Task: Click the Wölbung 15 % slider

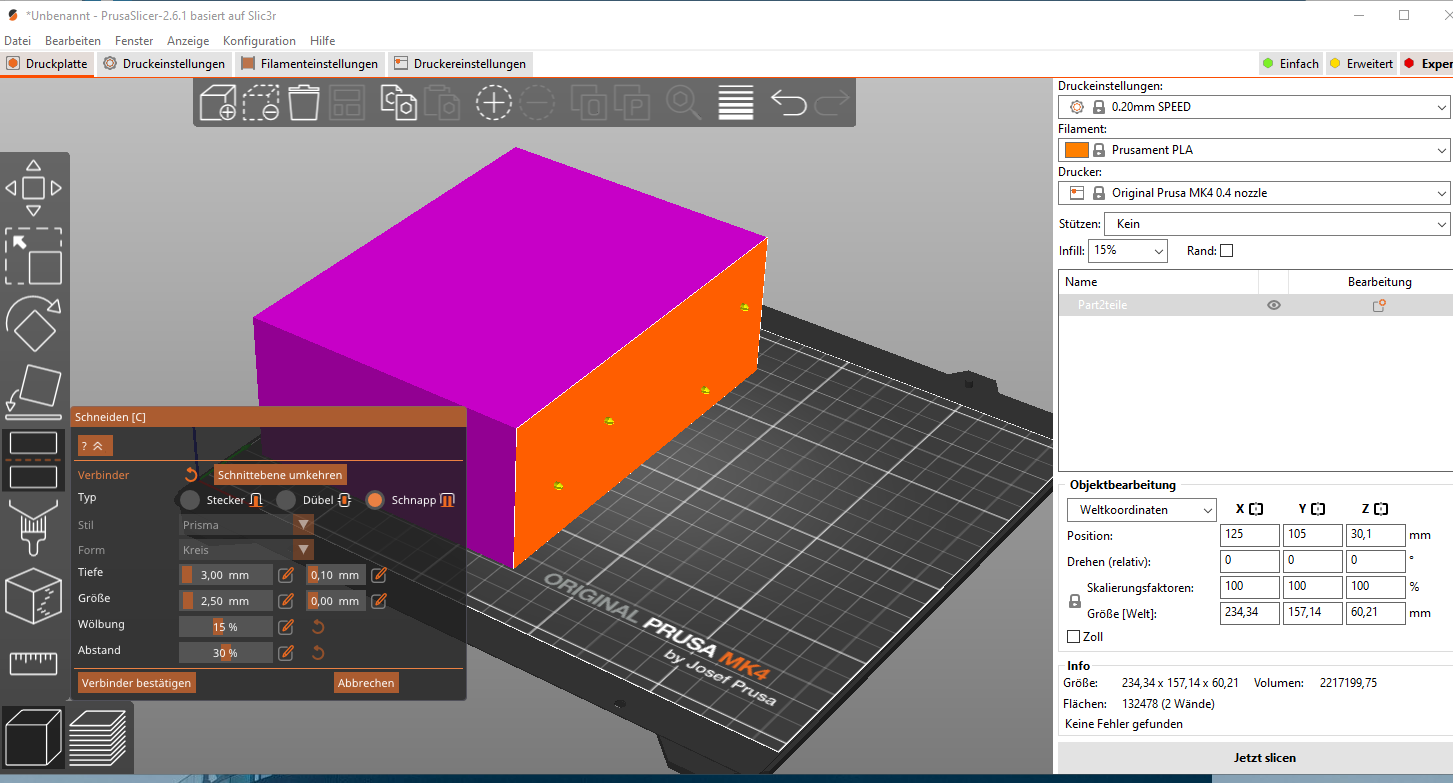Action: click(226, 627)
